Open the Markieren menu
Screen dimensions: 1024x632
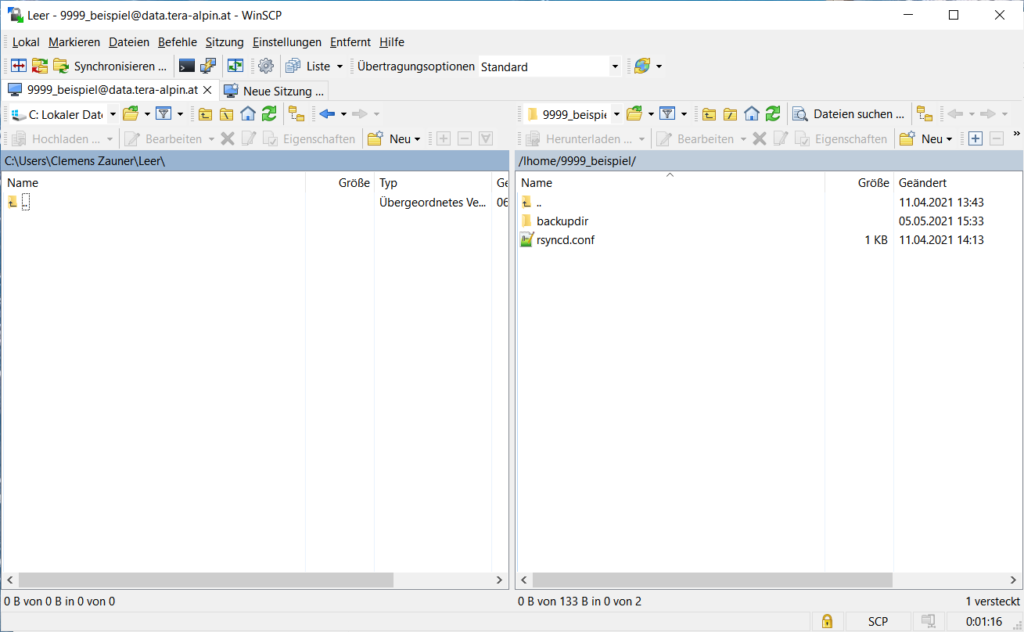[x=74, y=42]
